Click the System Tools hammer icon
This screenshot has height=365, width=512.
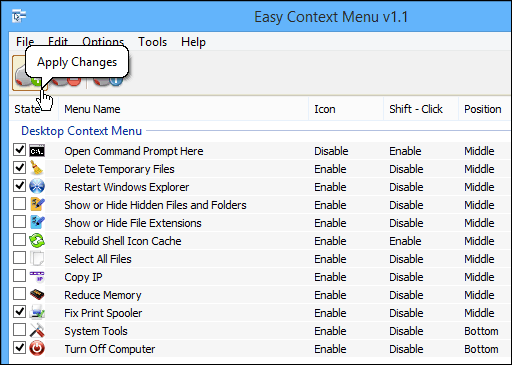click(37, 330)
